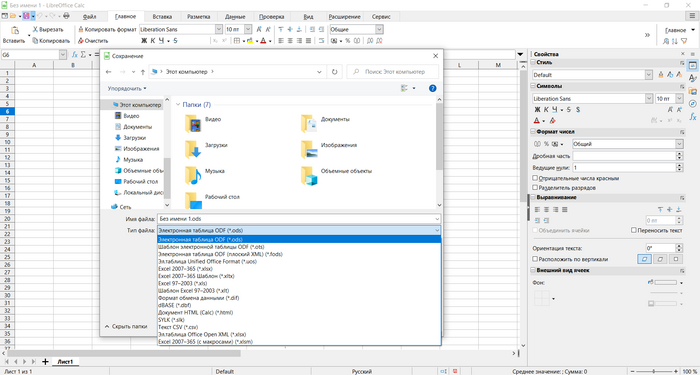Click the borders icon in ribbon
Viewport: 700px width, 375px height.
tap(237, 41)
